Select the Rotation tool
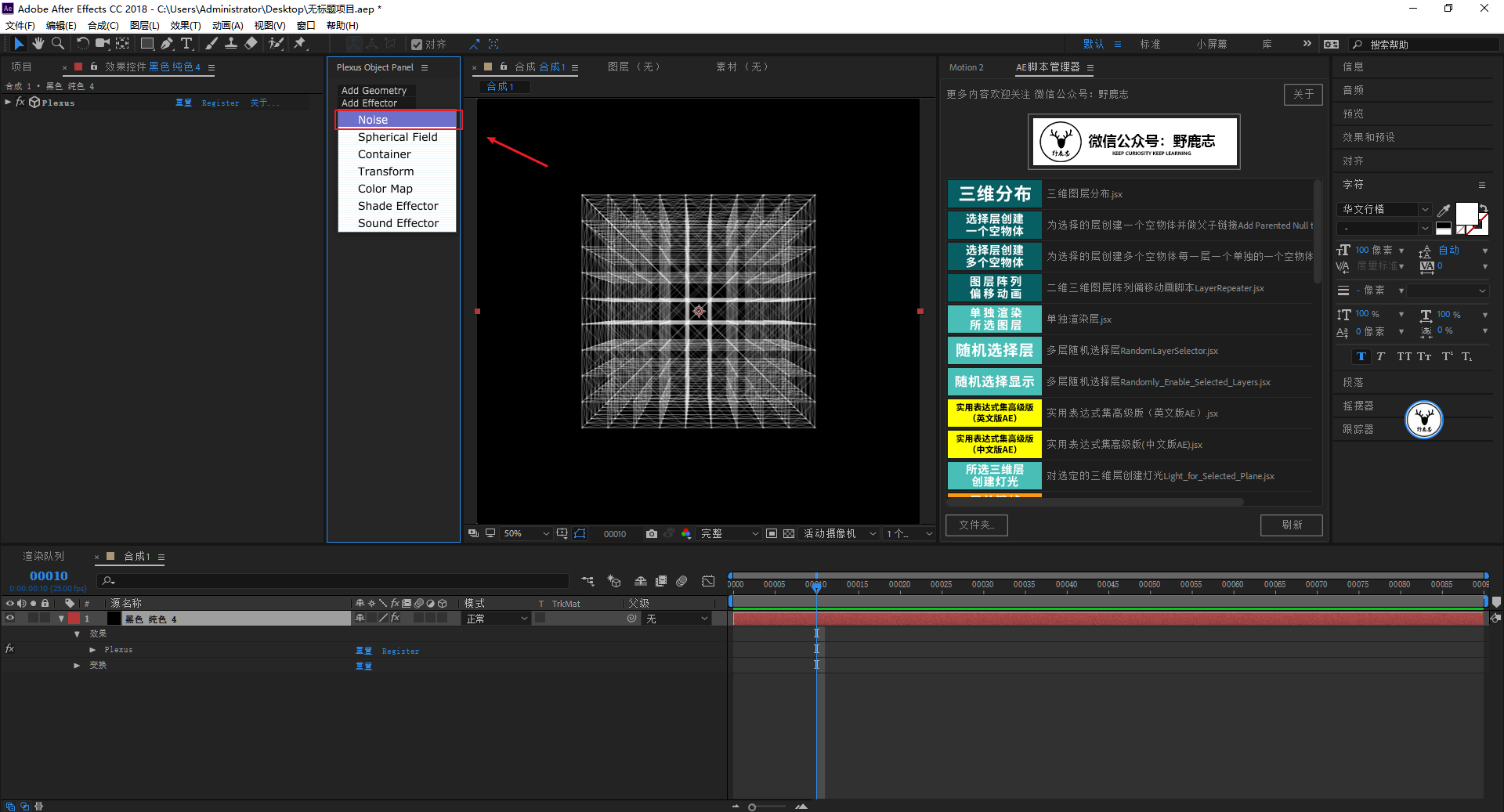1504x812 pixels. (x=82, y=44)
